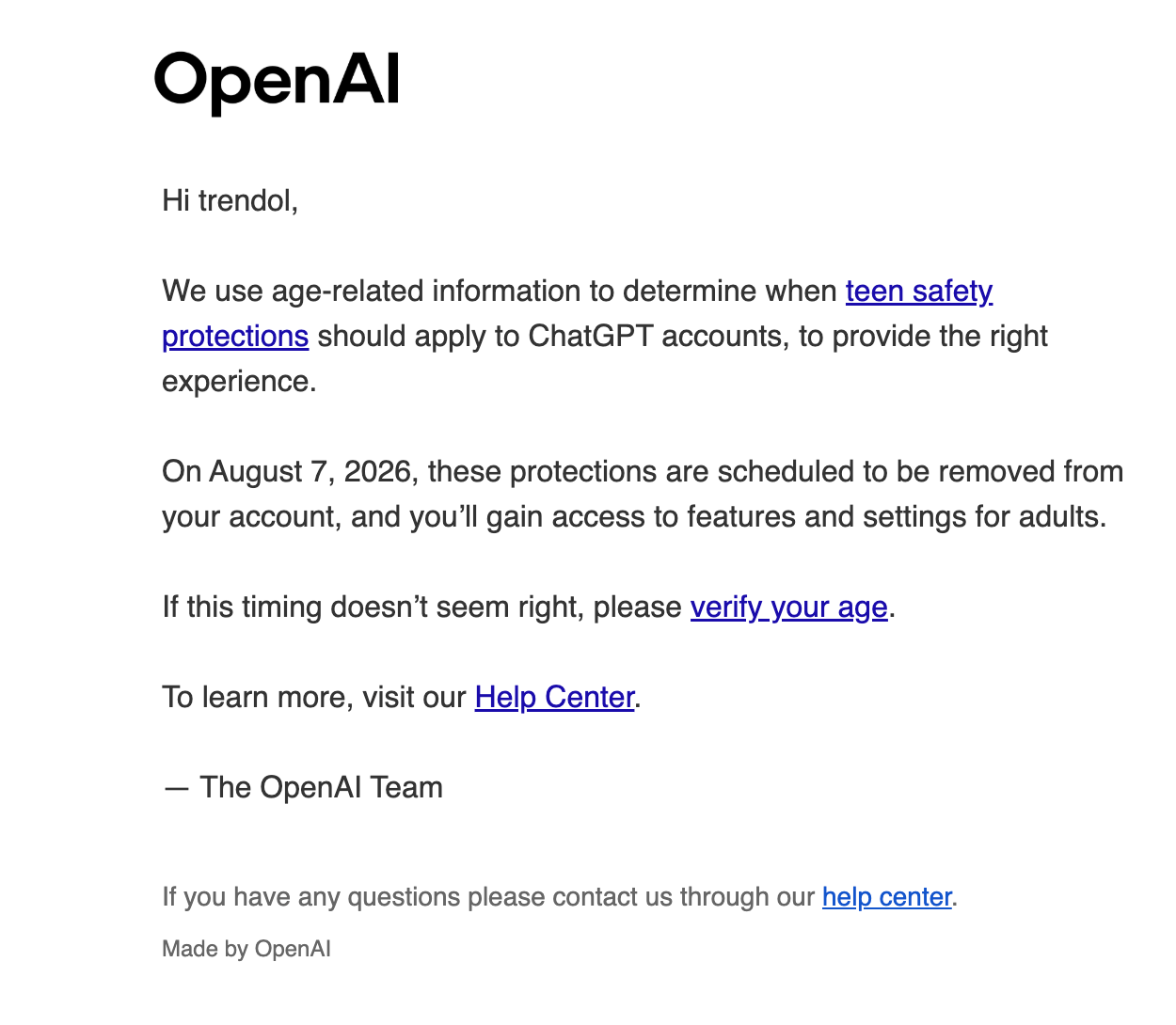Screen dimensions: 1176x1025
Task: Click "contact us through our" in footer
Action: click(684, 897)
